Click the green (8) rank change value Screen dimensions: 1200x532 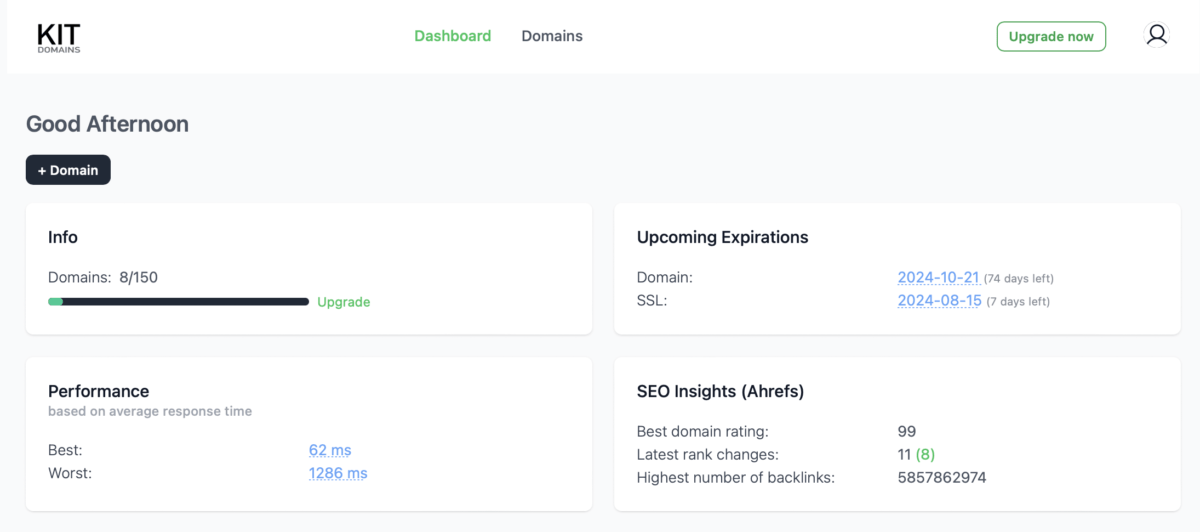pos(925,455)
